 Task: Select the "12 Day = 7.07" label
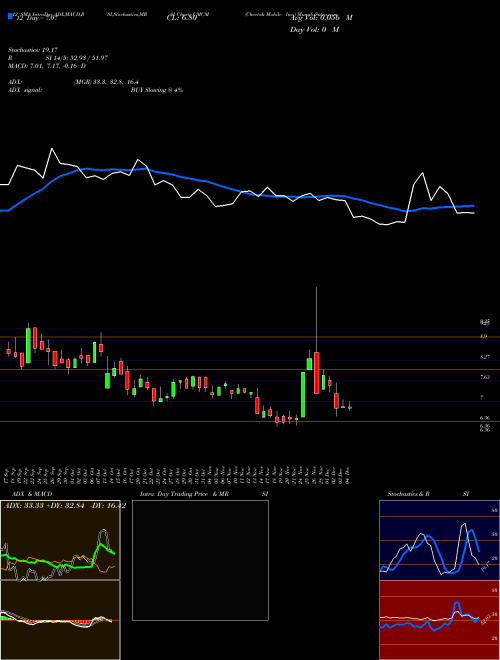pyautogui.click(x=35, y=18)
